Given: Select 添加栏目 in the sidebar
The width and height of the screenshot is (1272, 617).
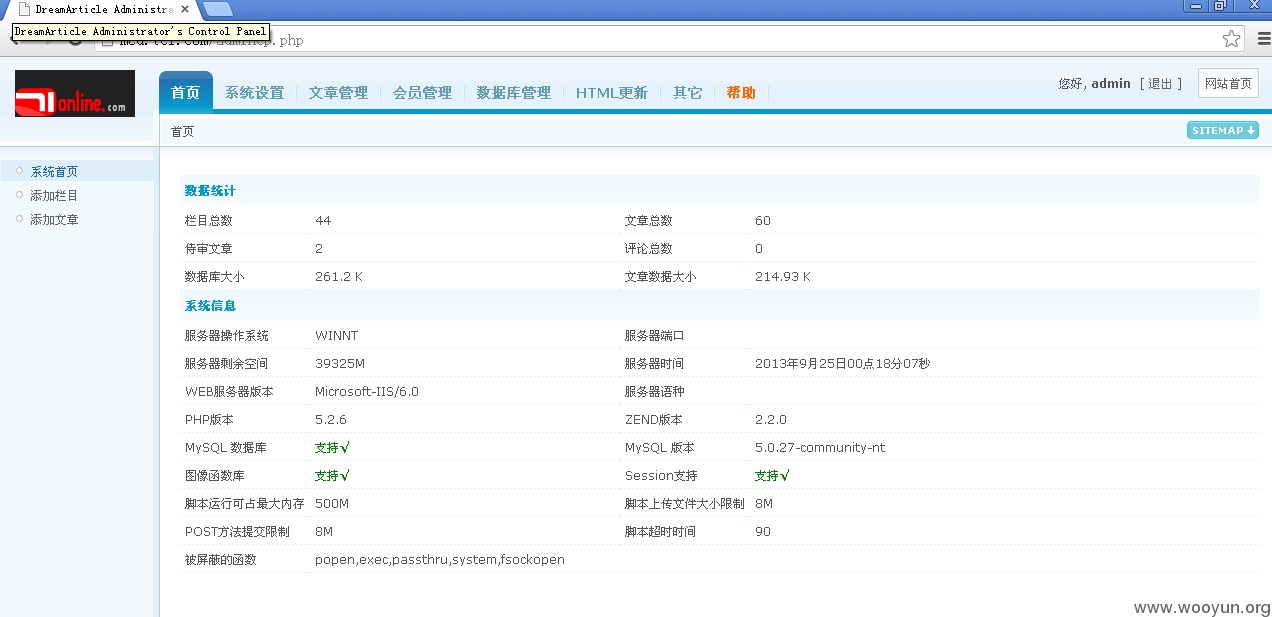Looking at the screenshot, I should pos(54,195).
